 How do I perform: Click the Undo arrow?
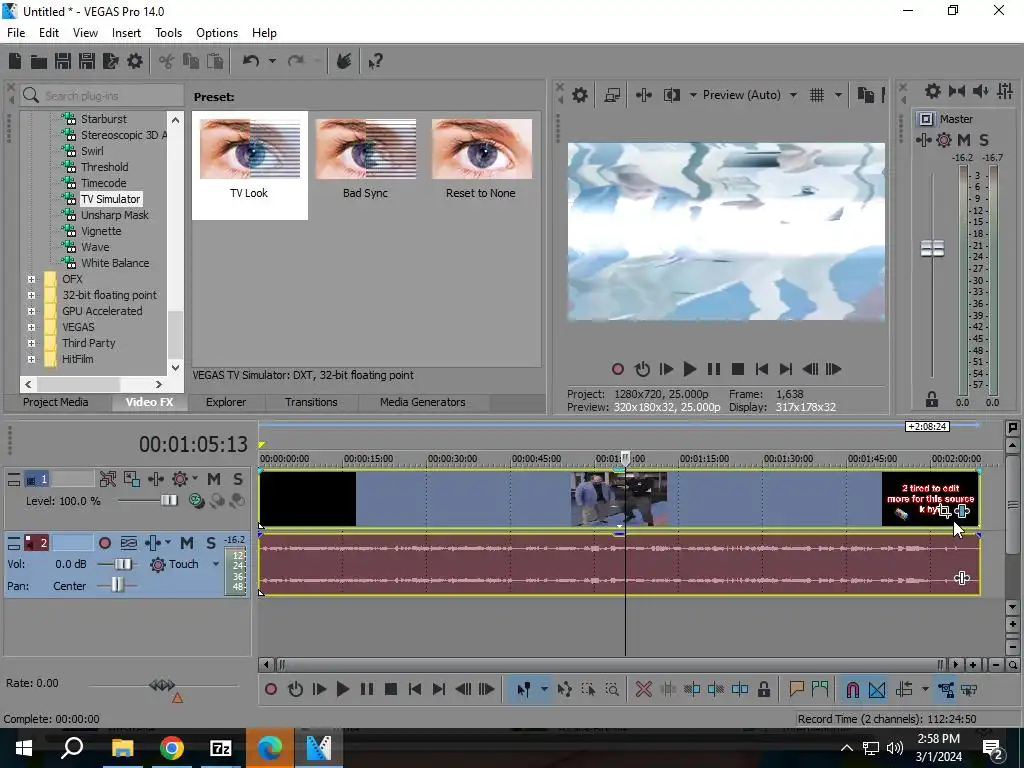point(251,61)
